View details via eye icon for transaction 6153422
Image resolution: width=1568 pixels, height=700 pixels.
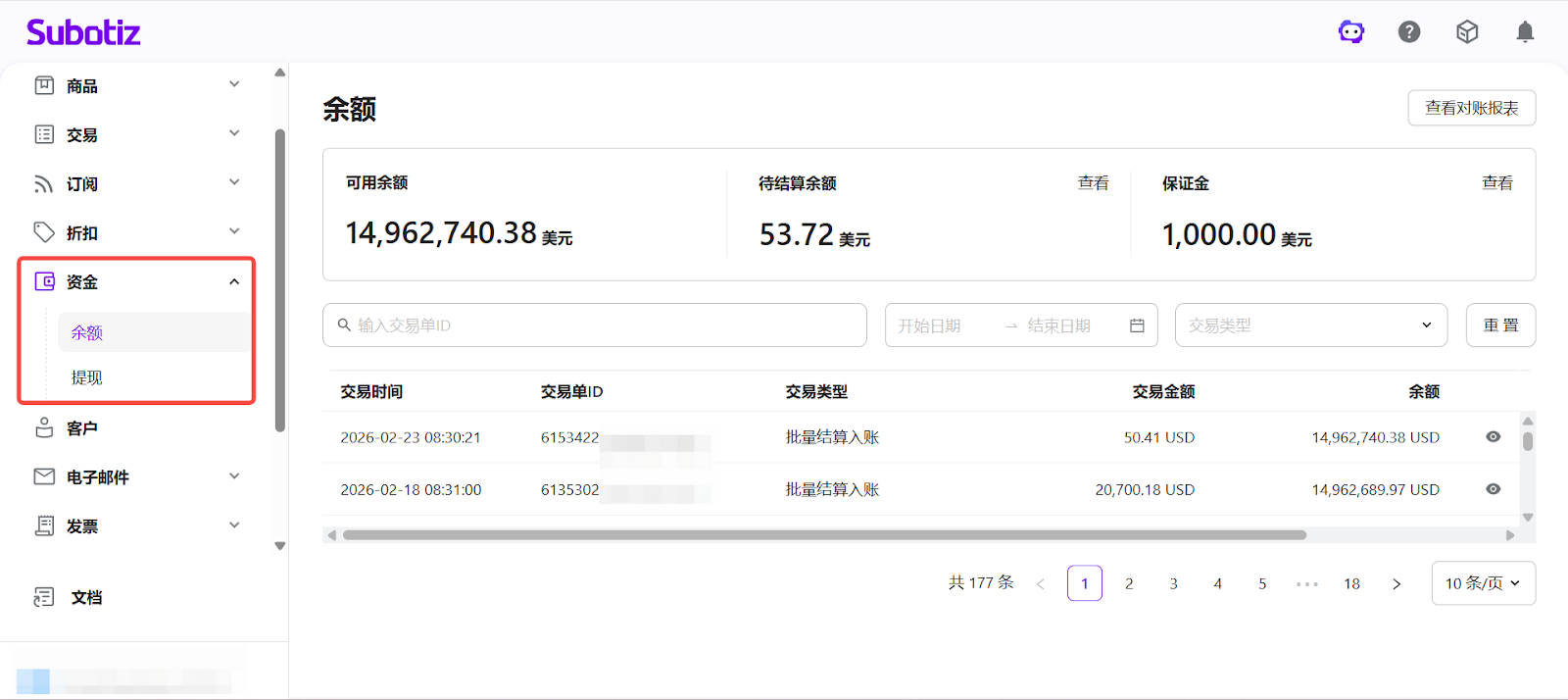pos(1493,437)
